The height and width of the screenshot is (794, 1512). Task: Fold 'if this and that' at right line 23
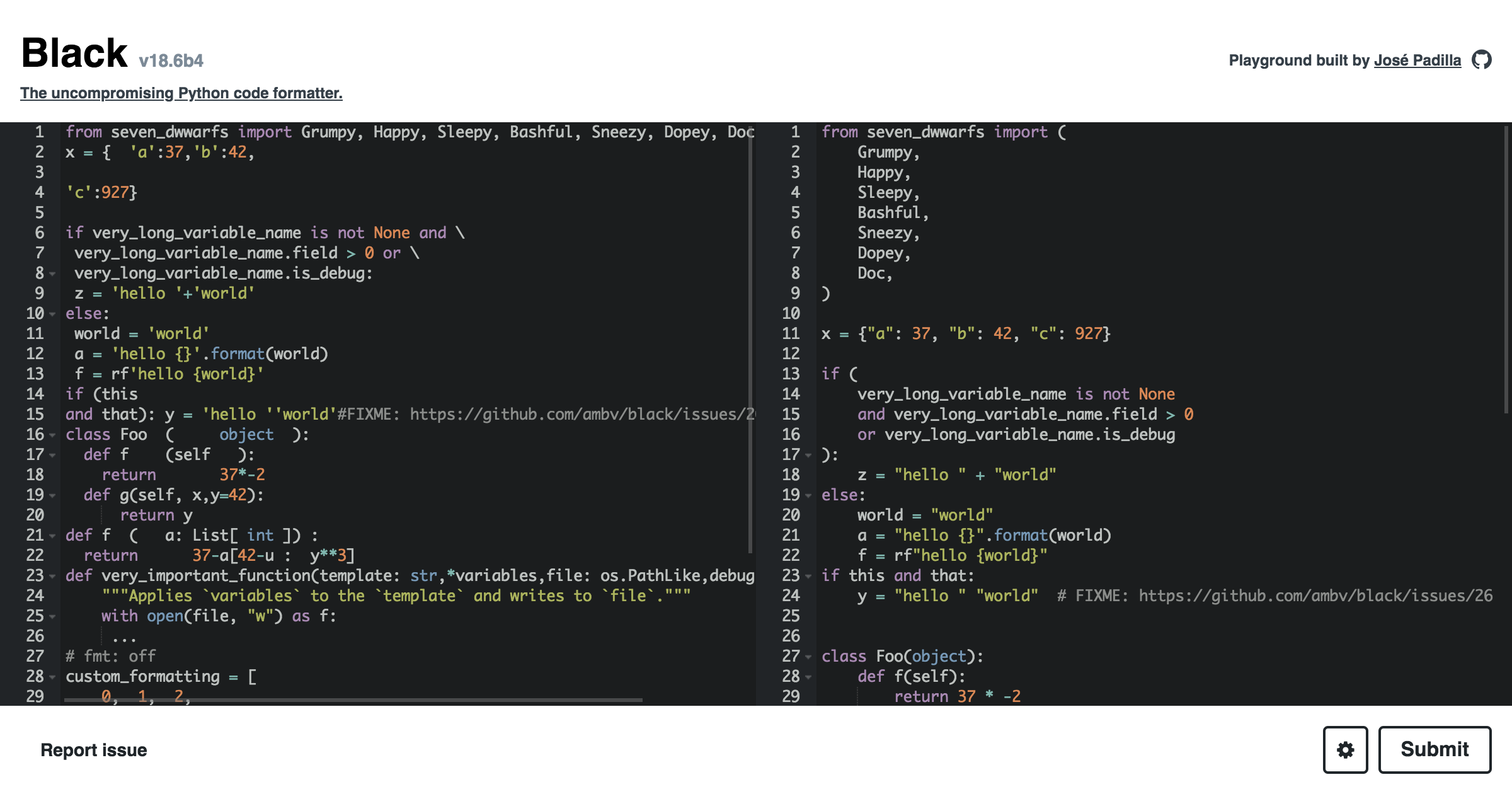click(x=808, y=576)
